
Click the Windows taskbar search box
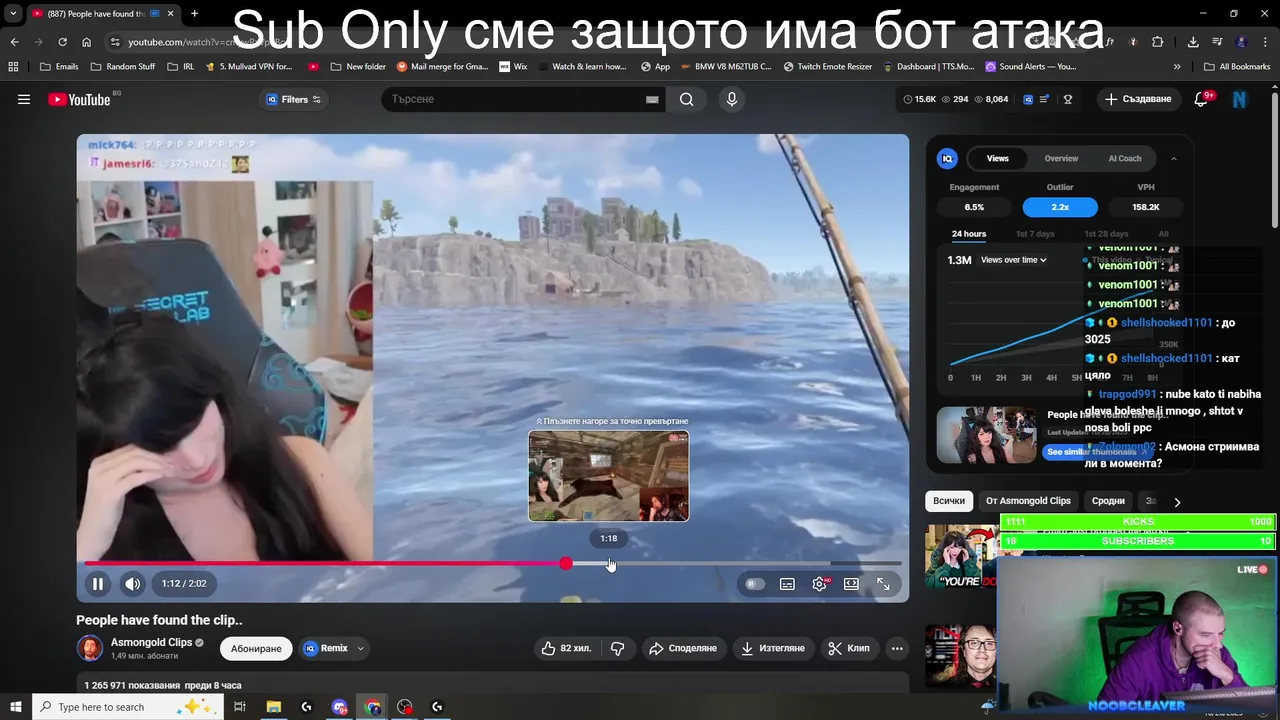coord(126,707)
